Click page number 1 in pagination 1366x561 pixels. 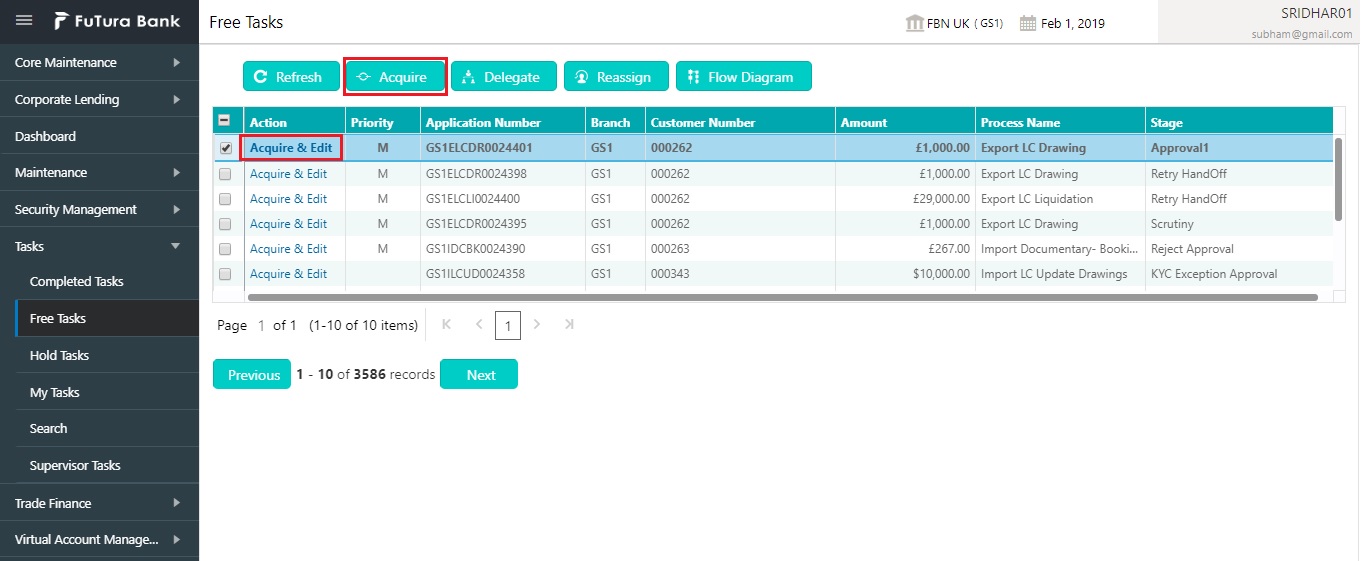508,325
